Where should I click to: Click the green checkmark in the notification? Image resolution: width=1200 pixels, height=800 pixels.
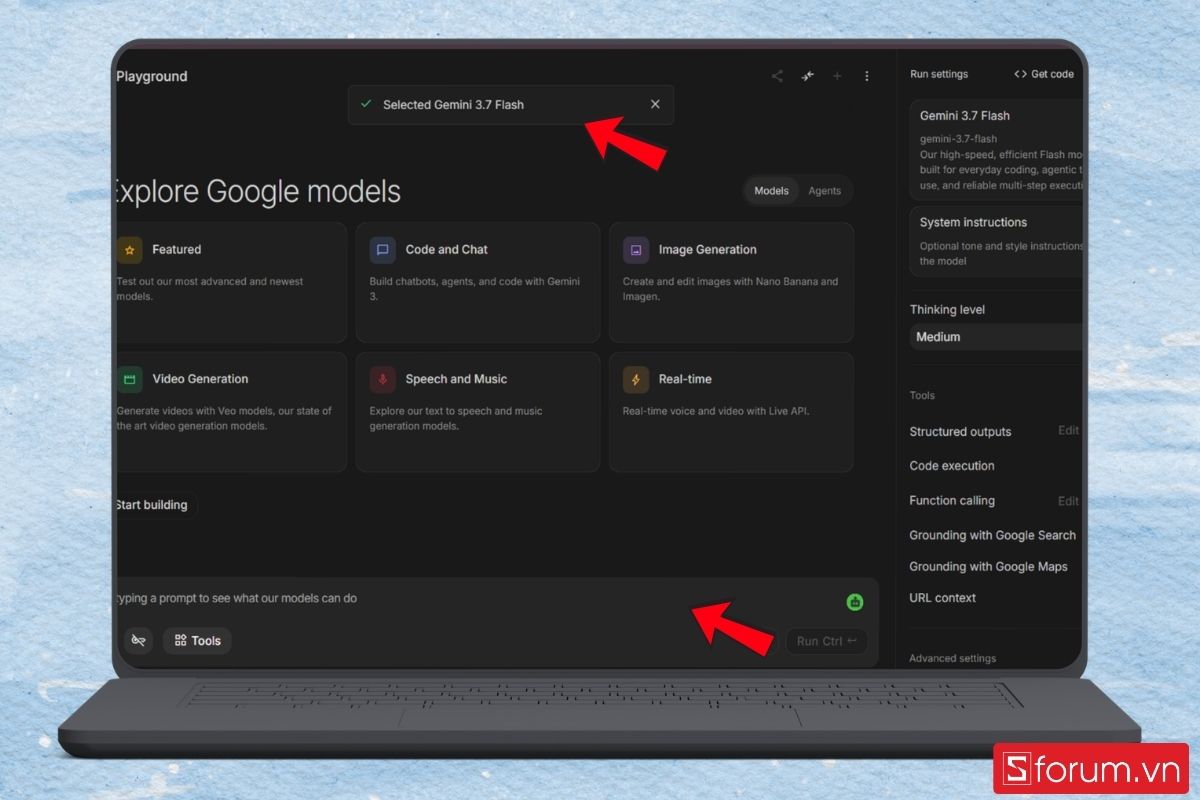[x=366, y=104]
